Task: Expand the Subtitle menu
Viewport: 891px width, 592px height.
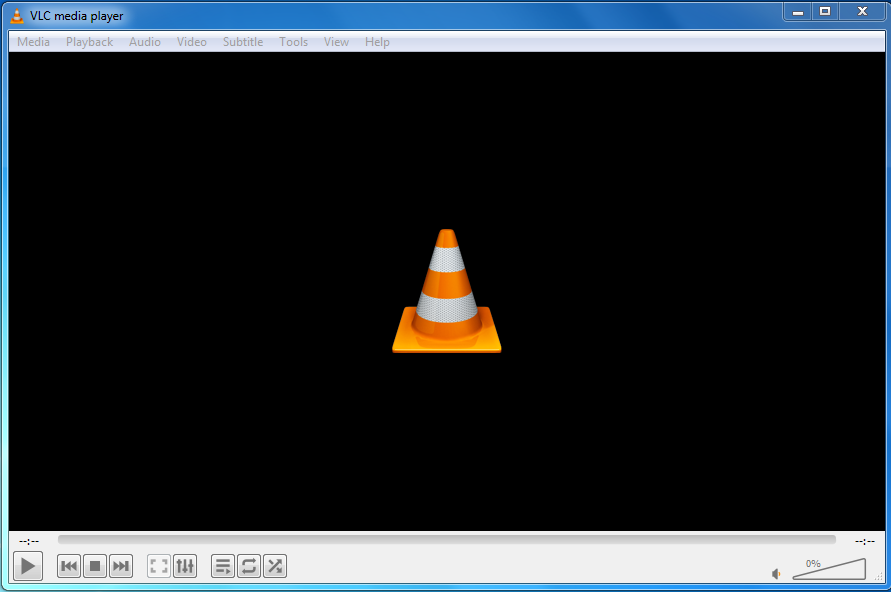Action: 243,42
